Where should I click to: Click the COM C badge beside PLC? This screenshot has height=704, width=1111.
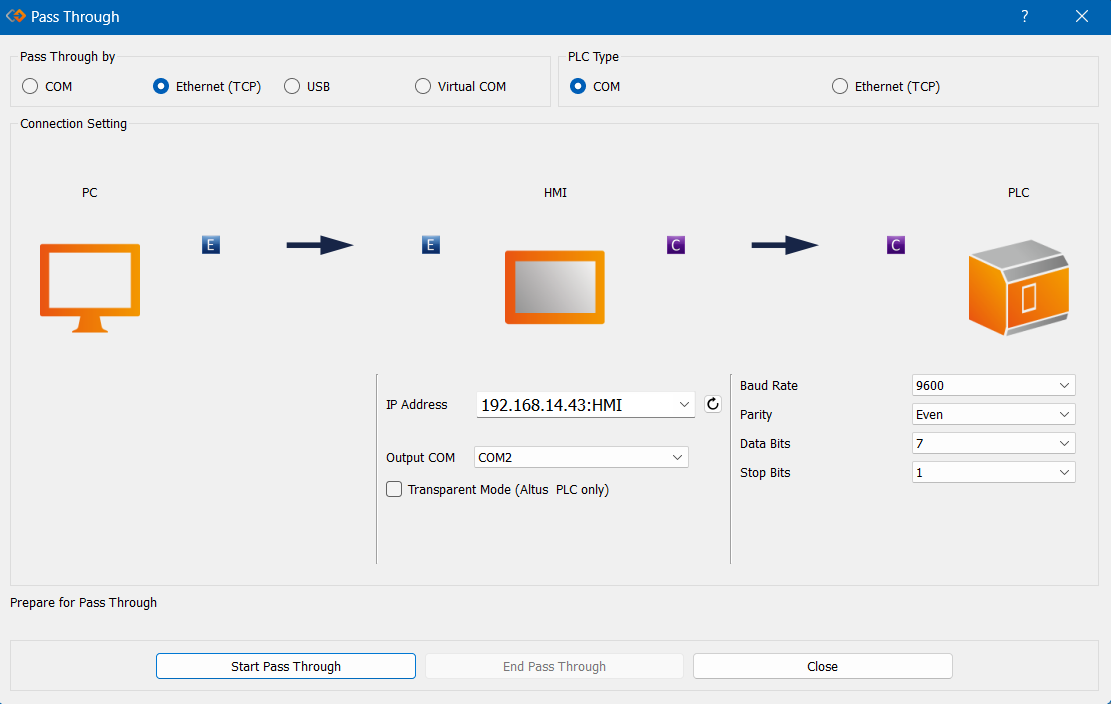pos(896,245)
